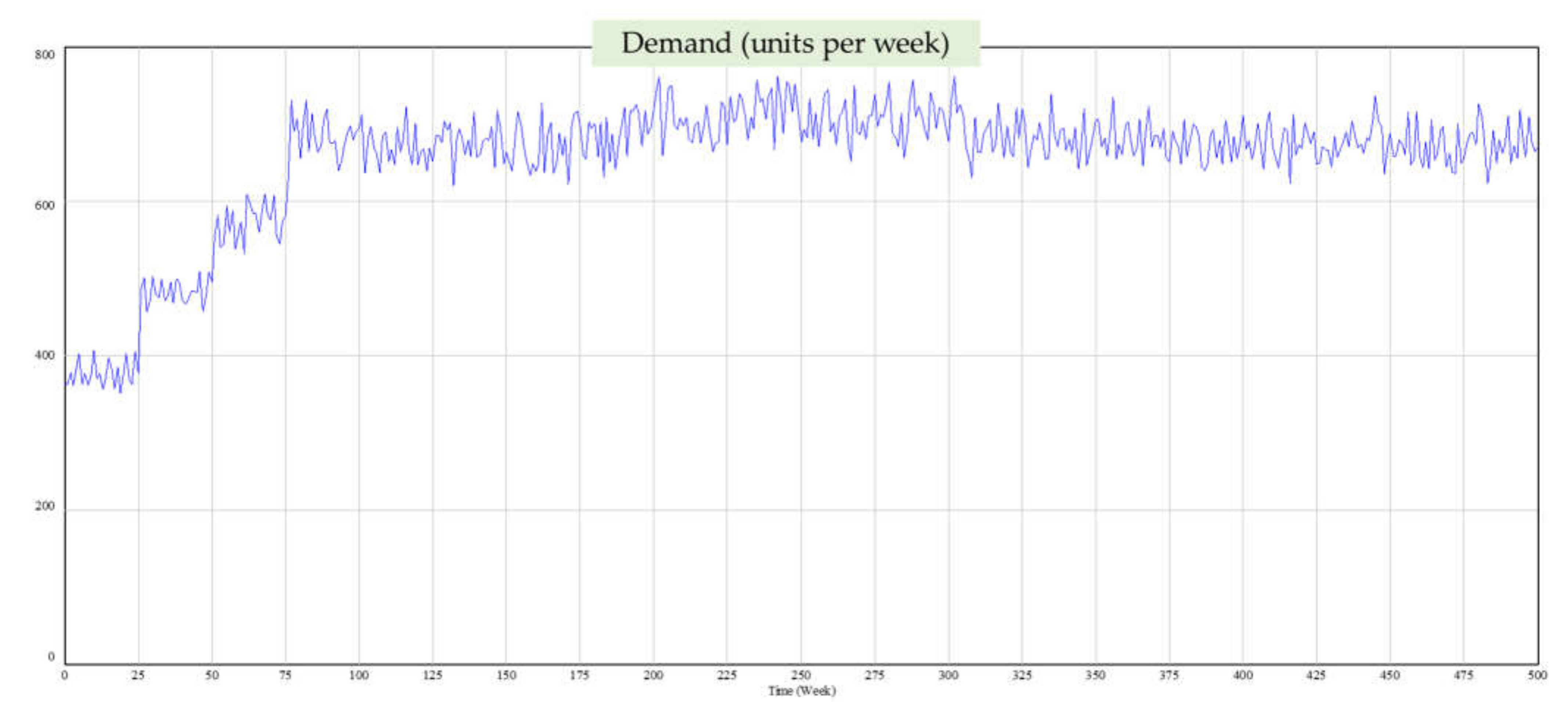Select the 400 label on the vertical axis
Viewport: 1568px width, 702px height.
coord(44,355)
